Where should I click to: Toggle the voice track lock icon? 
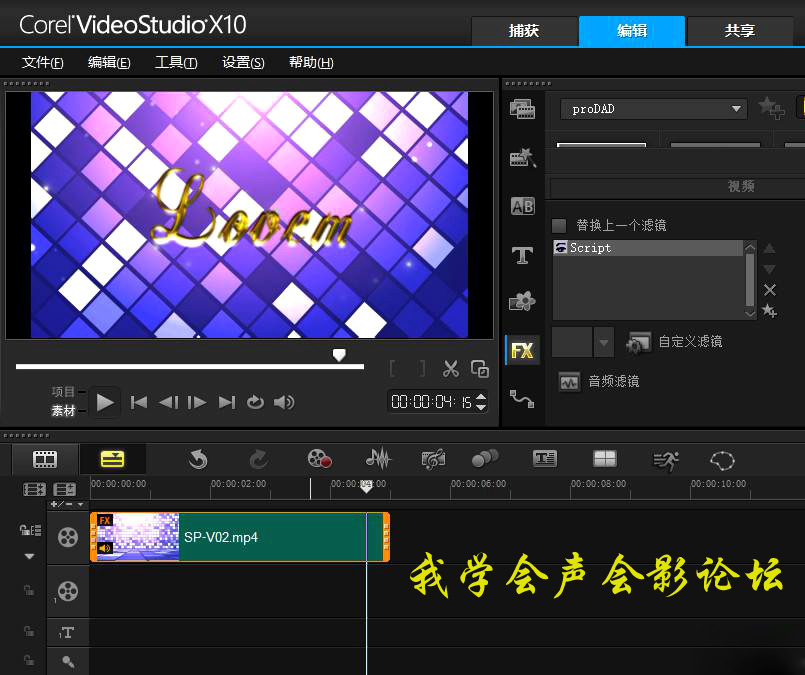[29, 660]
